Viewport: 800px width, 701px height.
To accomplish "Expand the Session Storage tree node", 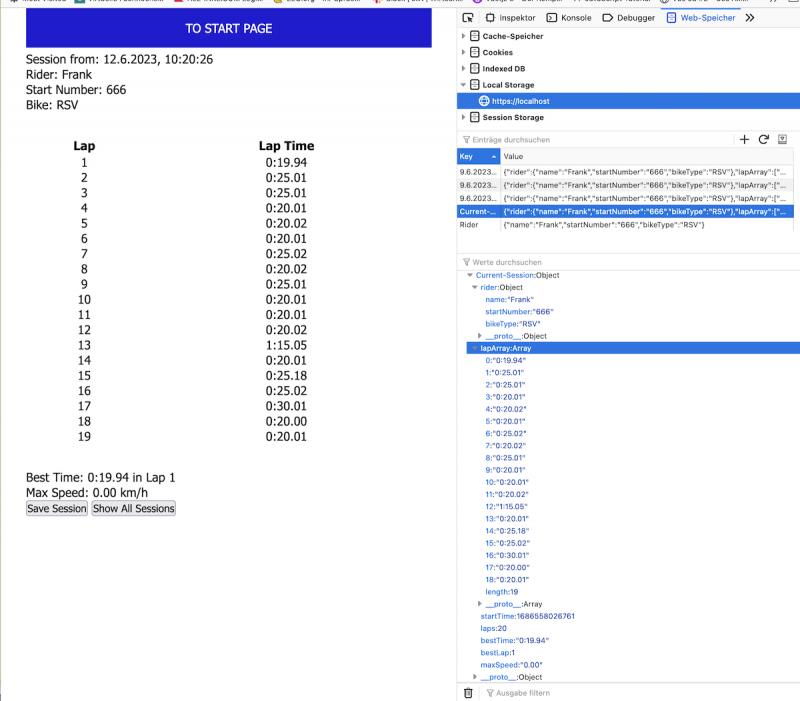I will pyautogui.click(x=463, y=117).
